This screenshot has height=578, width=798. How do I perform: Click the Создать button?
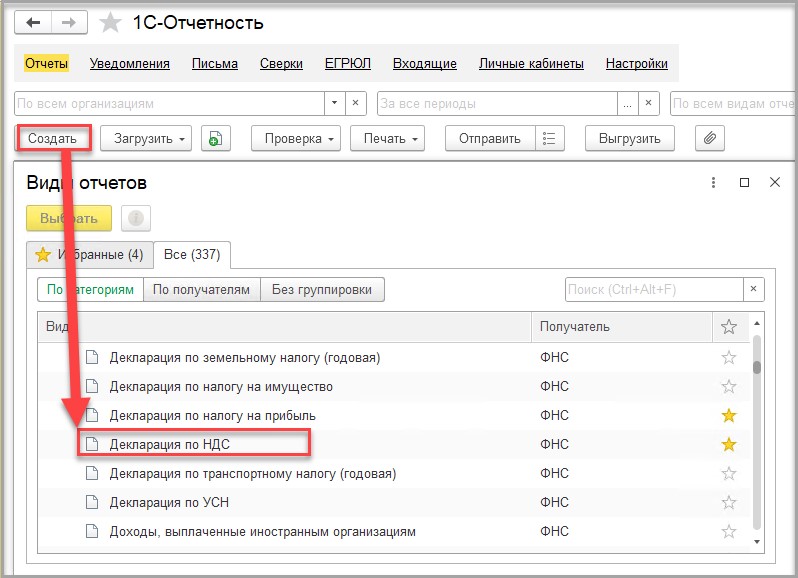tap(52, 138)
